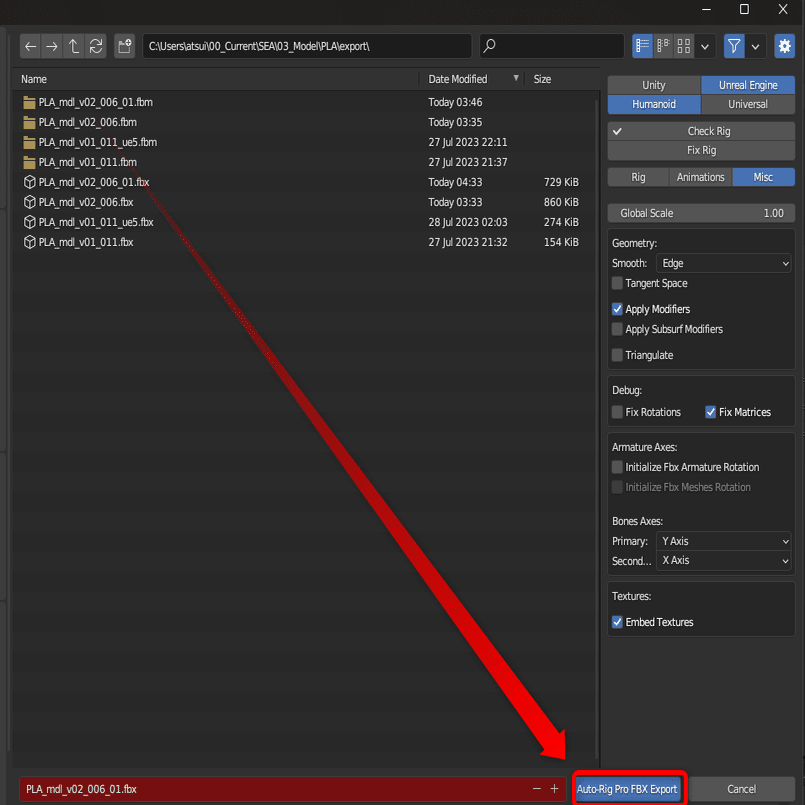Enable Apply Subsurf Modifiers checkbox

617,330
